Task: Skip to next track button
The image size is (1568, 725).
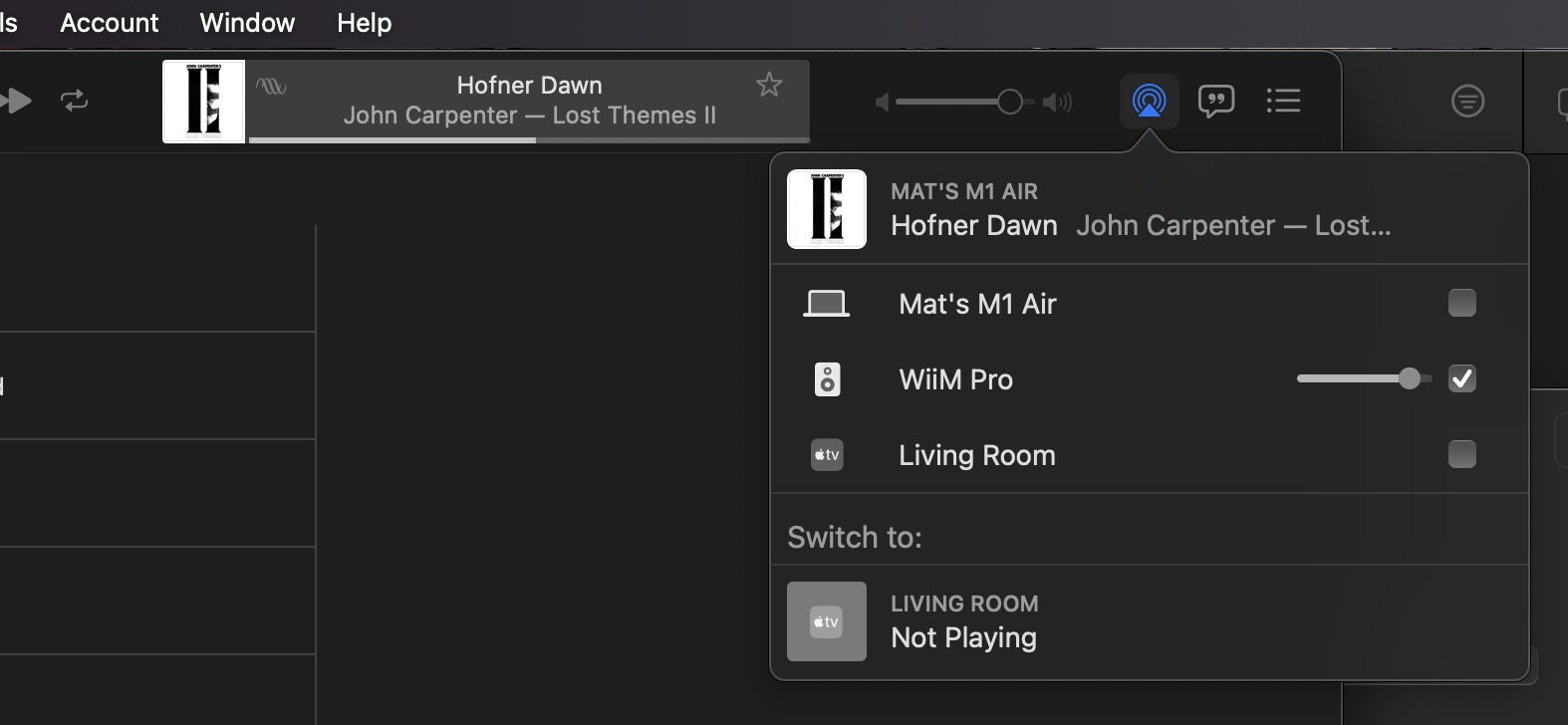Action: [x=15, y=101]
